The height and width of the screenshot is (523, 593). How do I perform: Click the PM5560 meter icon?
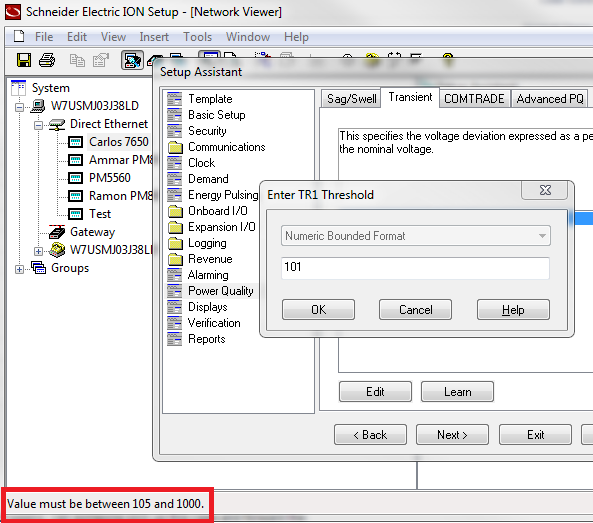click(x=75, y=178)
